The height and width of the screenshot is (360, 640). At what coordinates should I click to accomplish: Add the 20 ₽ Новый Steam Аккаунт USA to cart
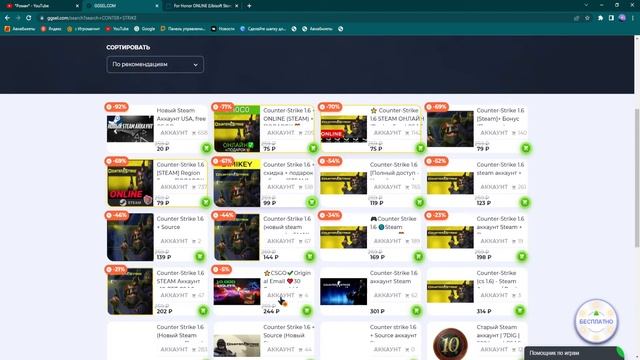[x=207, y=148]
